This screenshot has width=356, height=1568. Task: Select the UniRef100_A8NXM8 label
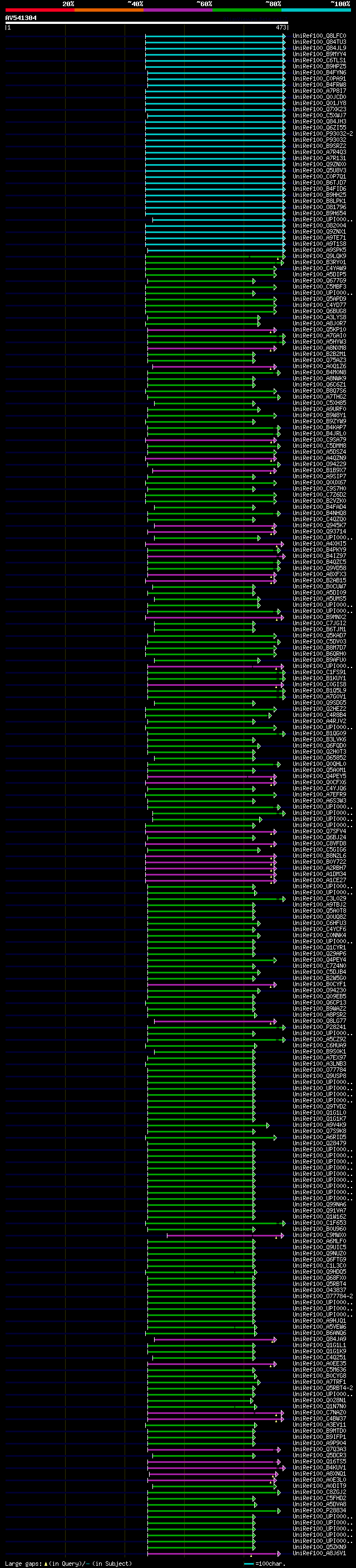point(319,348)
